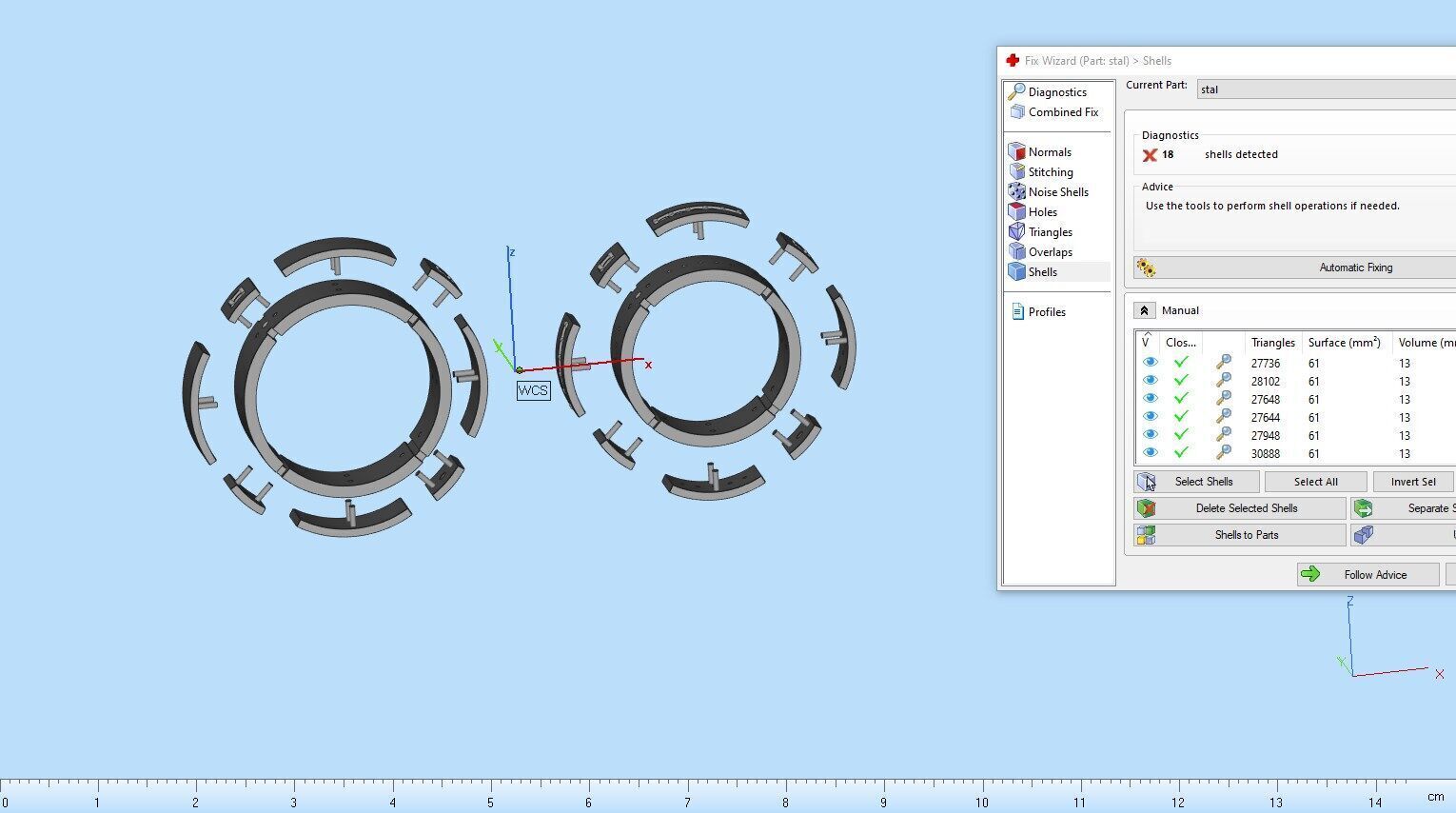Click the Select Shells button
The width and height of the screenshot is (1456, 813).
[x=1197, y=482]
